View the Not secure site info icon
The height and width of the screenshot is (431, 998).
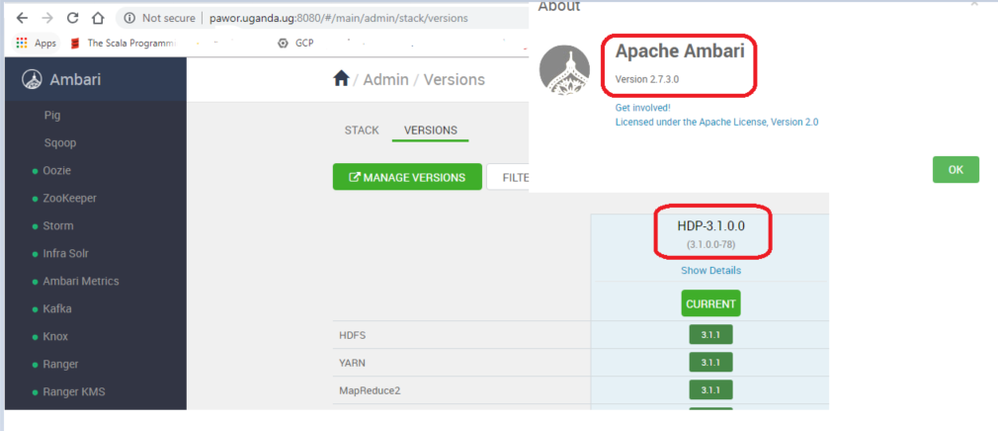point(130,18)
